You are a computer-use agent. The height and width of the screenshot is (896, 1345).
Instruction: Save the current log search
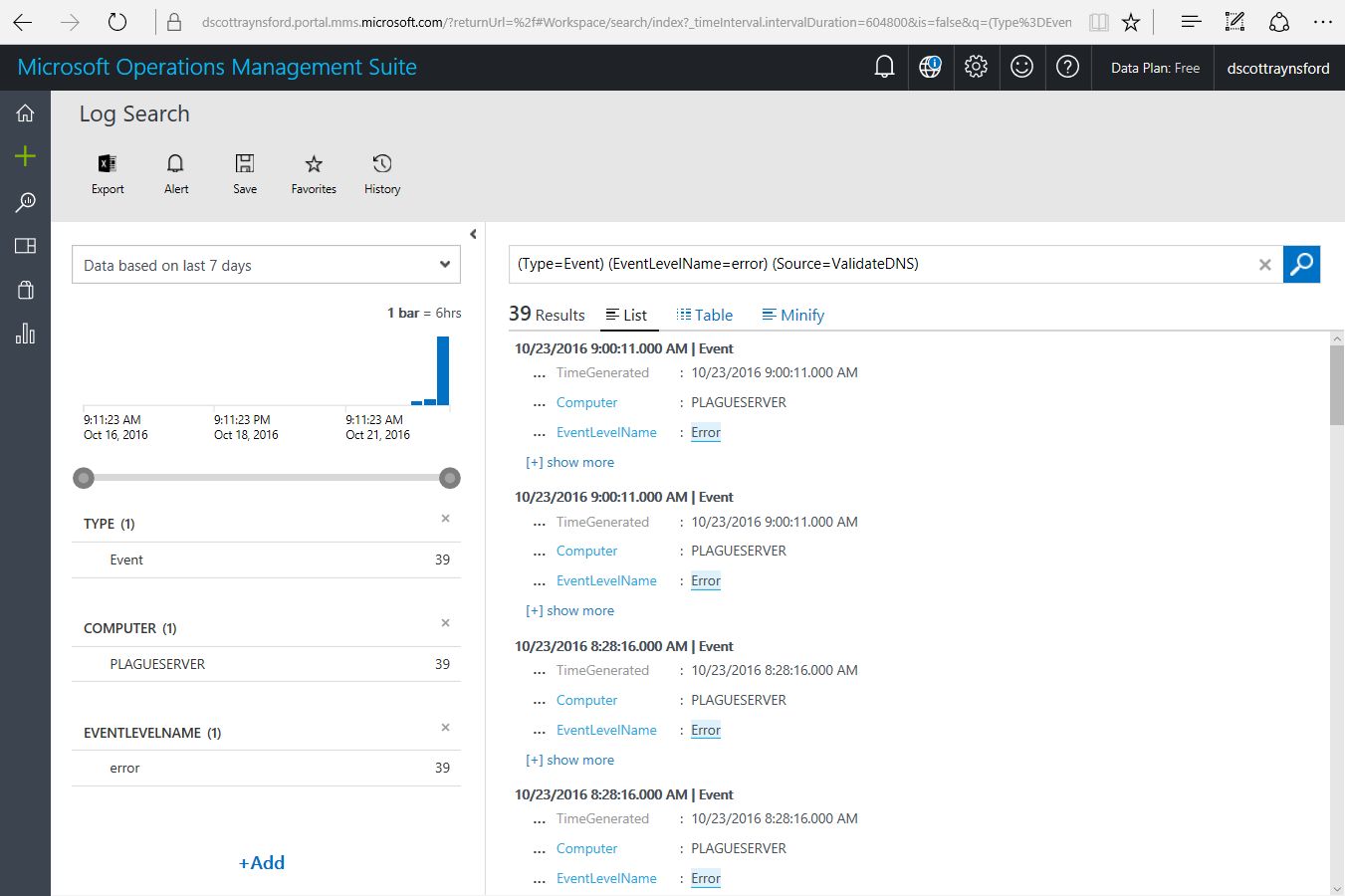[x=245, y=174]
